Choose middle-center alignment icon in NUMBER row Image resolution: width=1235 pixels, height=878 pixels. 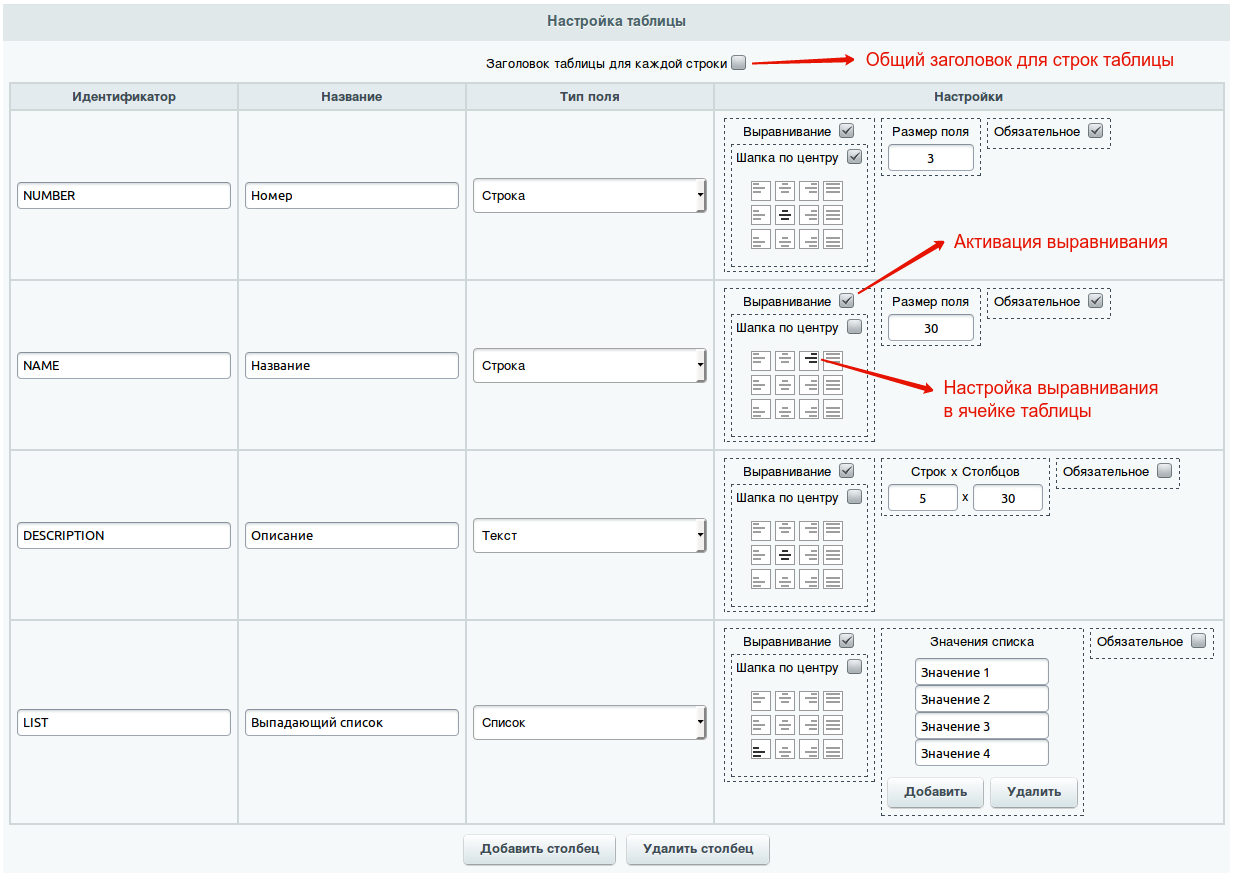point(785,214)
